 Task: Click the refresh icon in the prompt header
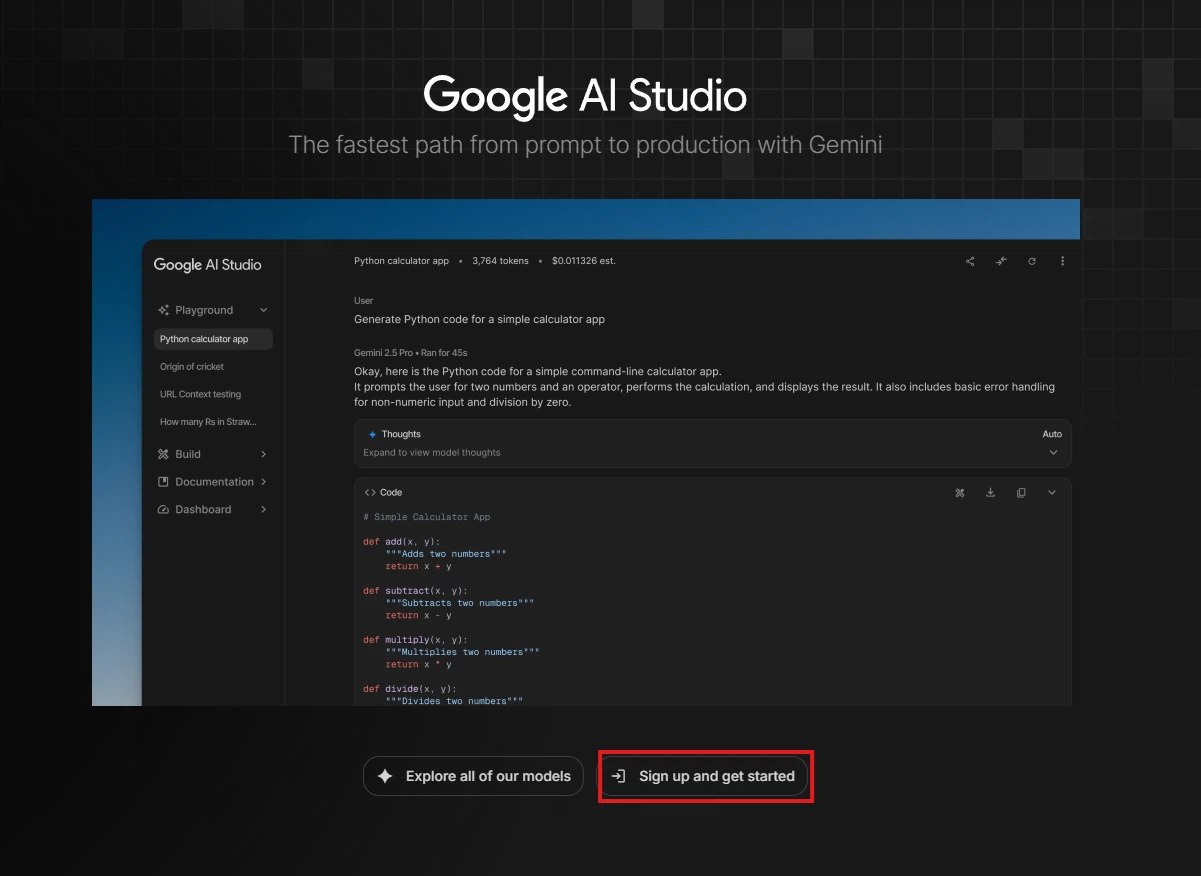[1032, 261]
